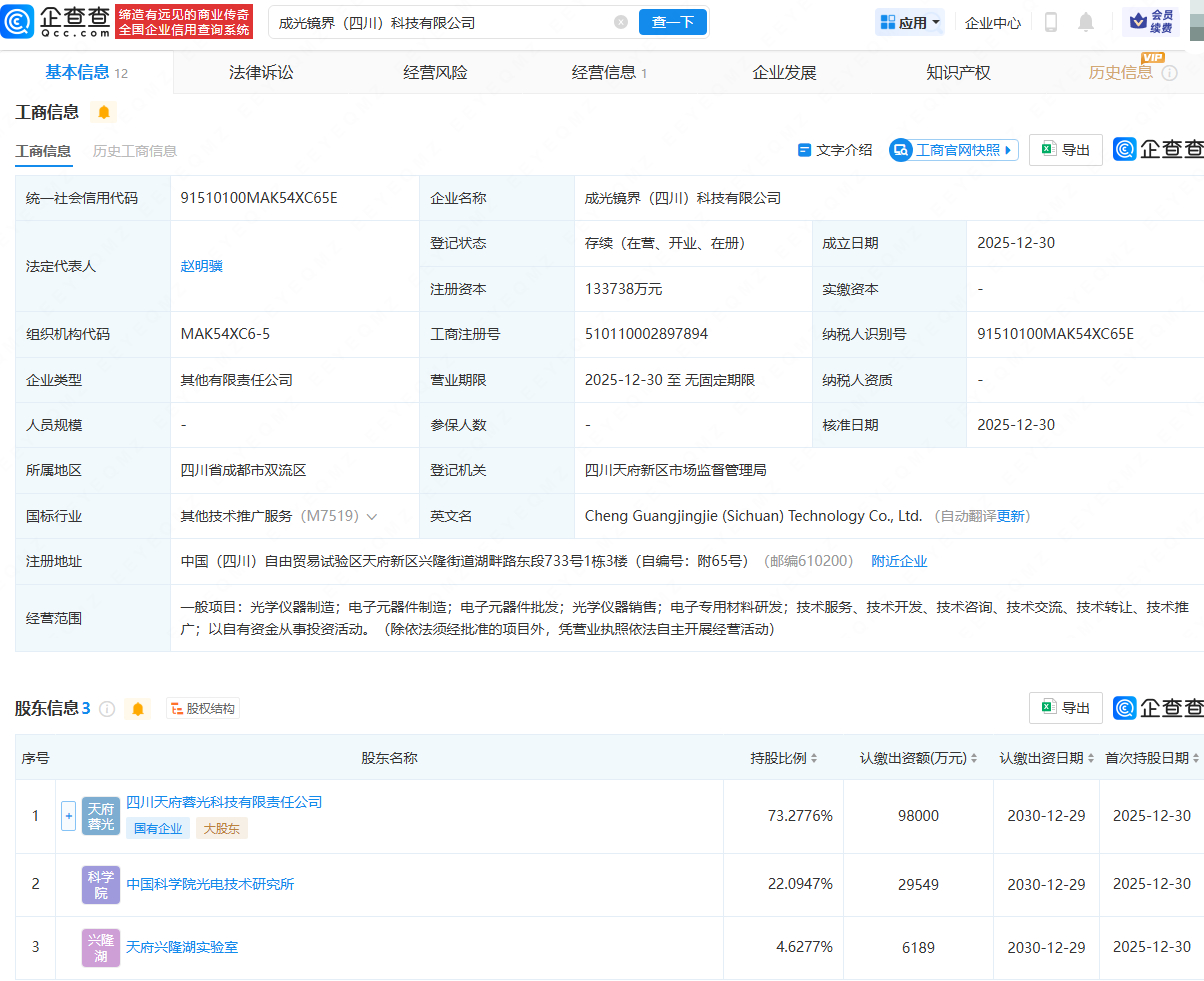
Task: Open 文字介绍 text introduction
Action: click(835, 149)
